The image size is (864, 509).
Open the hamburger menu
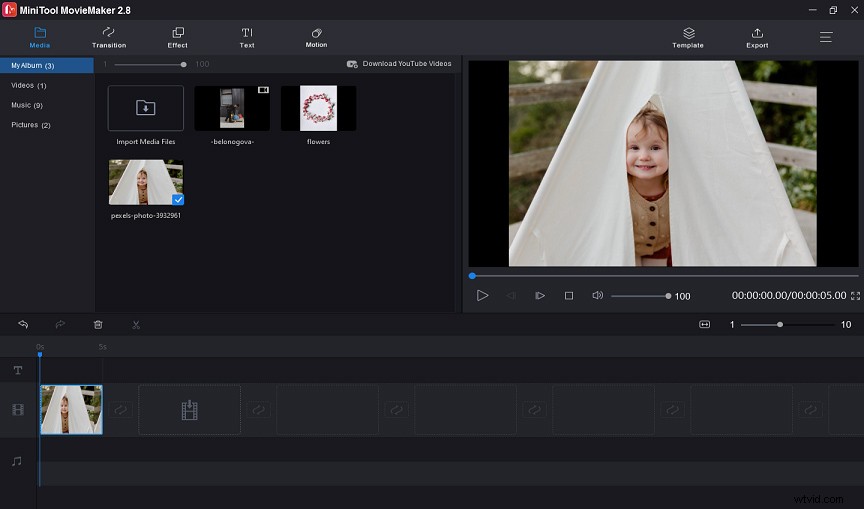click(x=826, y=37)
